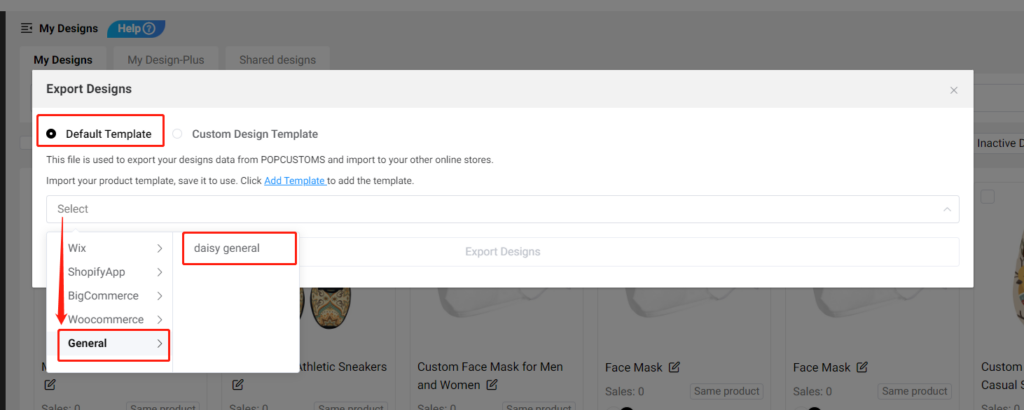
Task: Expand the ShopifyApp submenu chevron
Action: (x=159, y=272)
